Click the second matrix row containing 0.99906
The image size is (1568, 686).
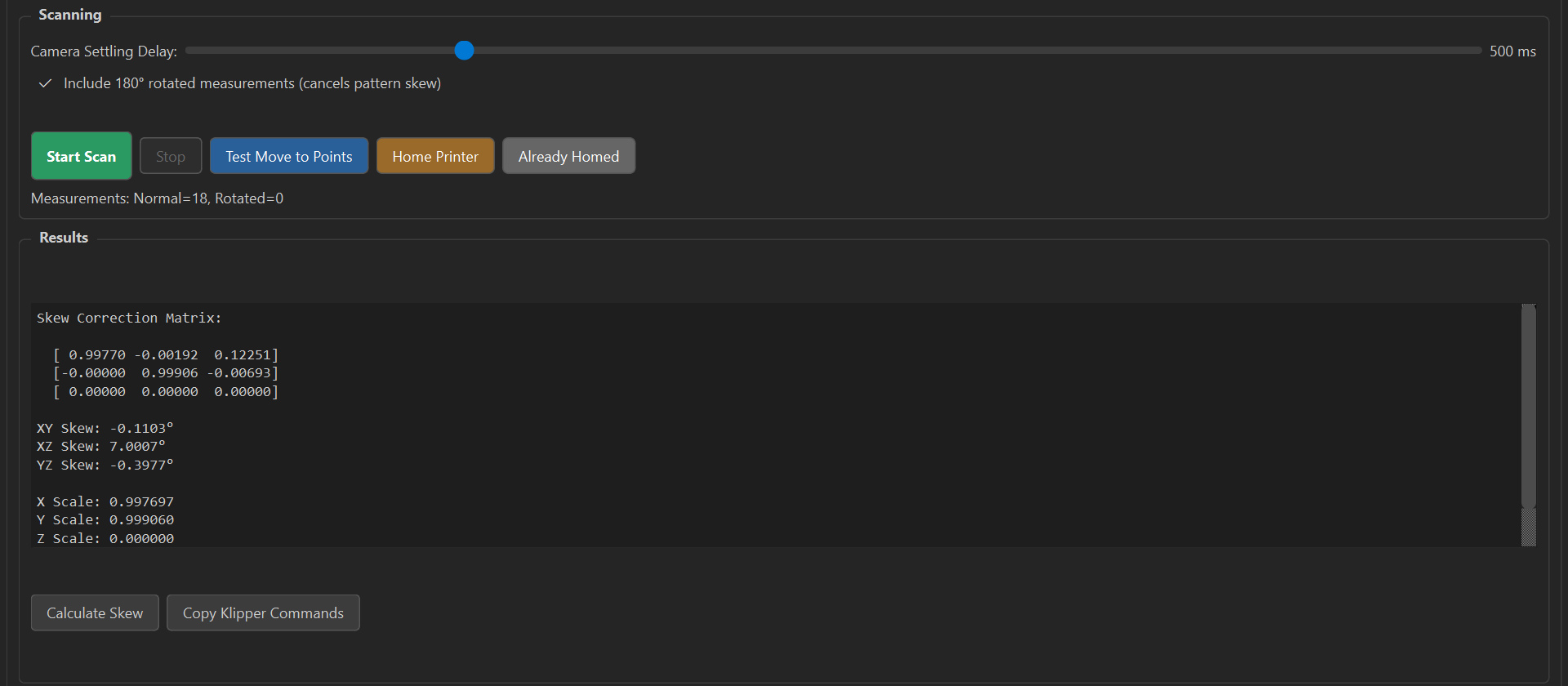[x=166, y=373]
